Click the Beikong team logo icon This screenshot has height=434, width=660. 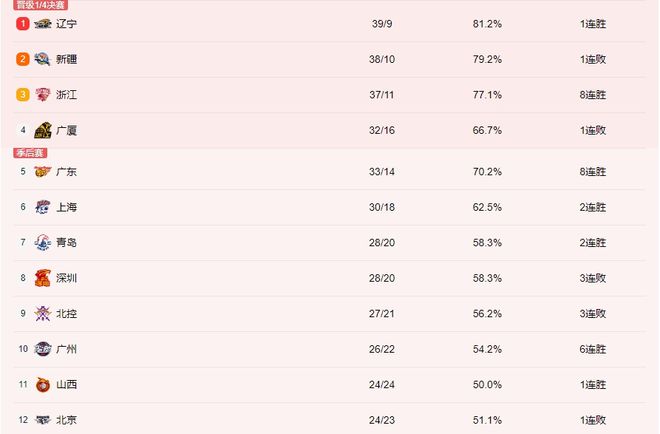pos(43,314)
